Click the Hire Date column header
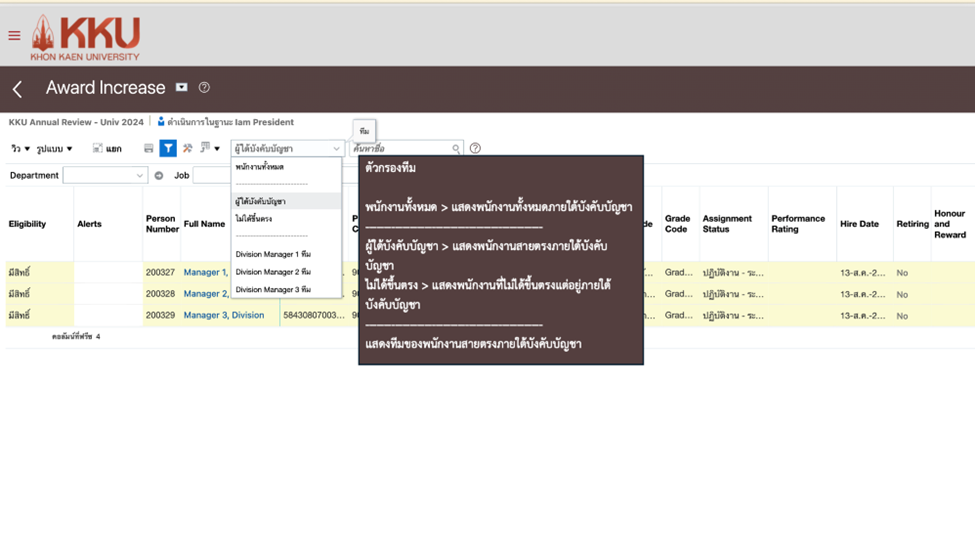The width and height of the screenshot is (975, 553). pyautogui.click(x=860, y=224)
